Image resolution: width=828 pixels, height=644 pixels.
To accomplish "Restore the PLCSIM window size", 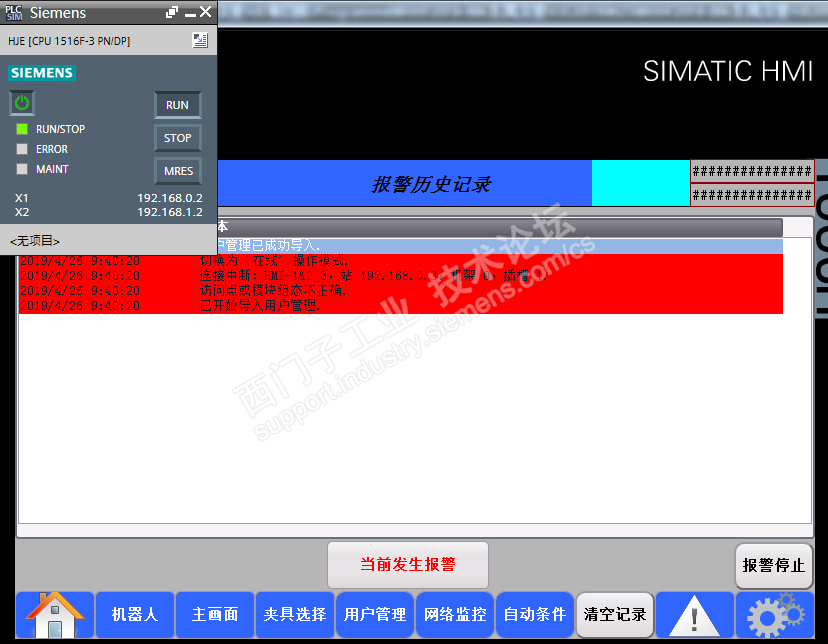I will pyautogui.click(x=172, y=13).
